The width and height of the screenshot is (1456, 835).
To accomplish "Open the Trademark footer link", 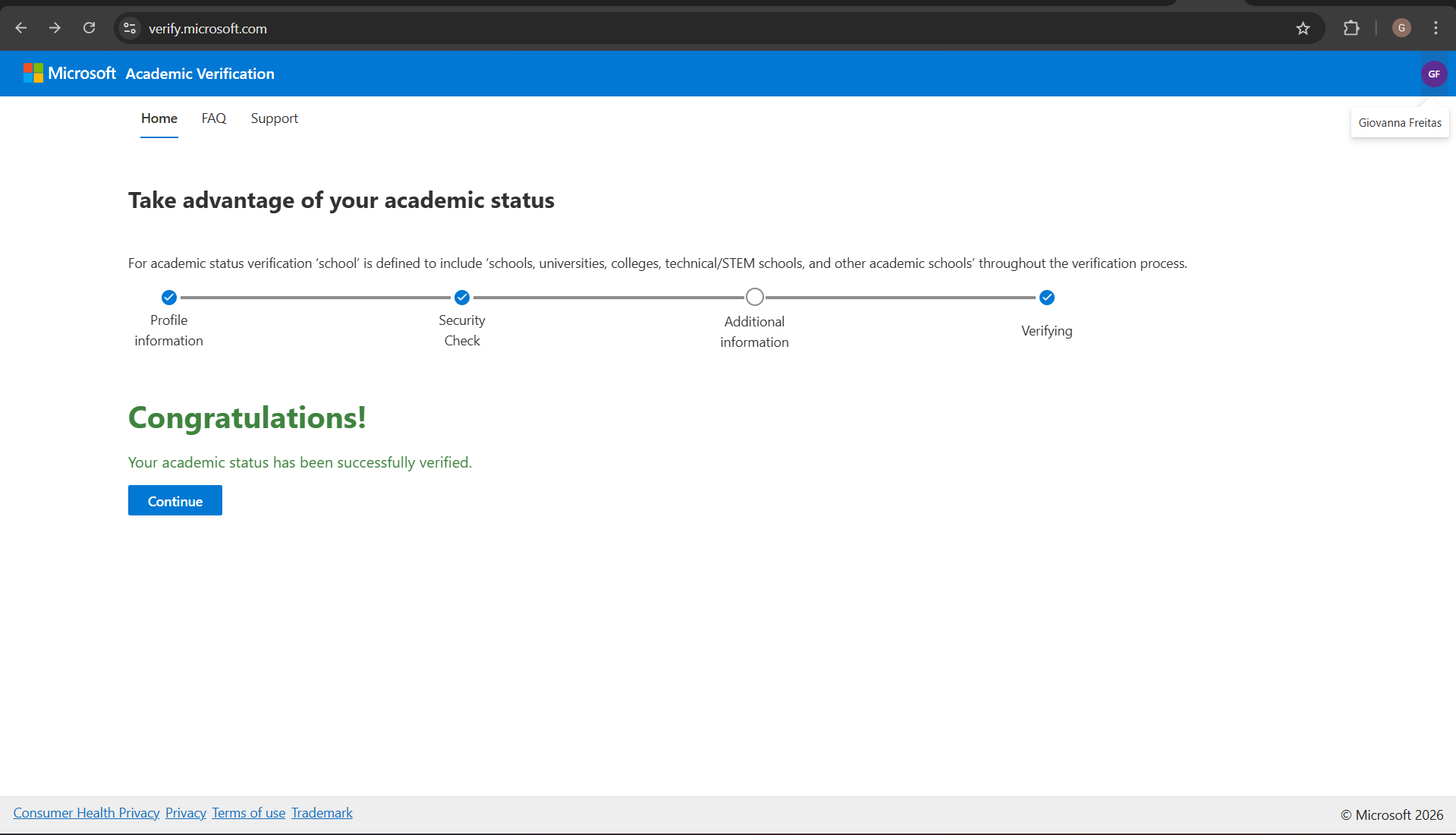I will point(322,813).
